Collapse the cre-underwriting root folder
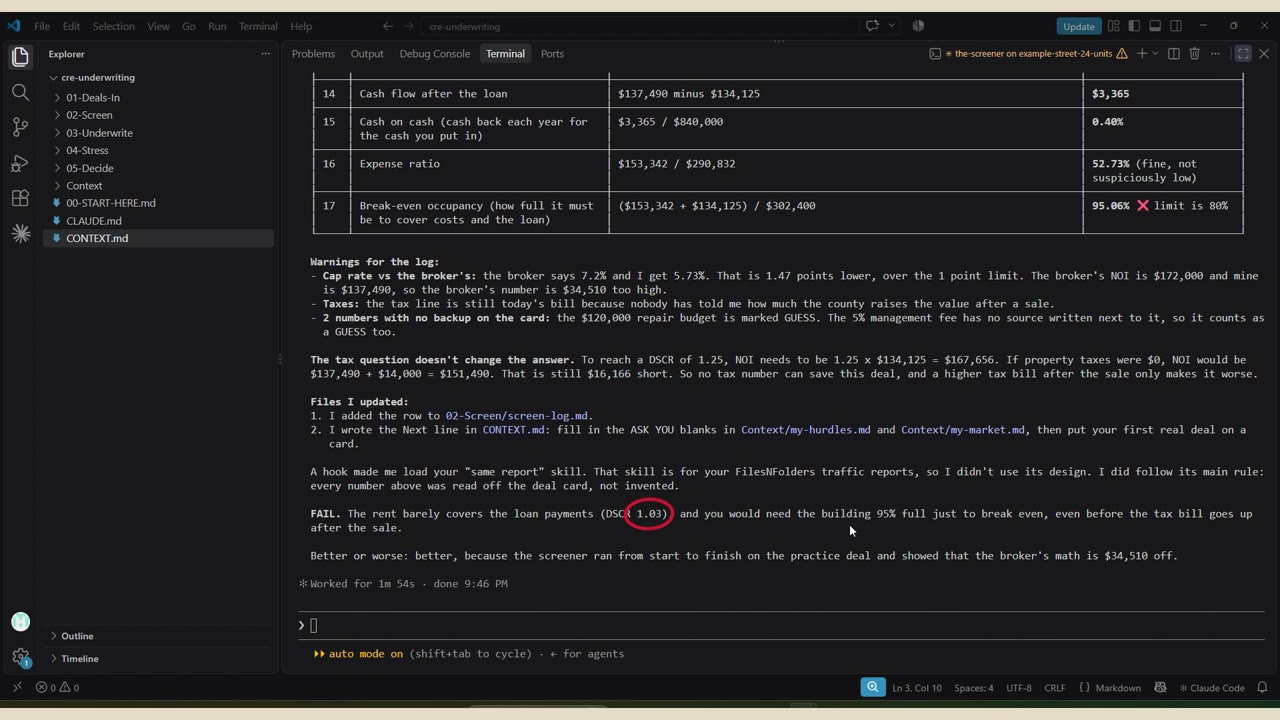1280x720 pixels. pos(98,77)
